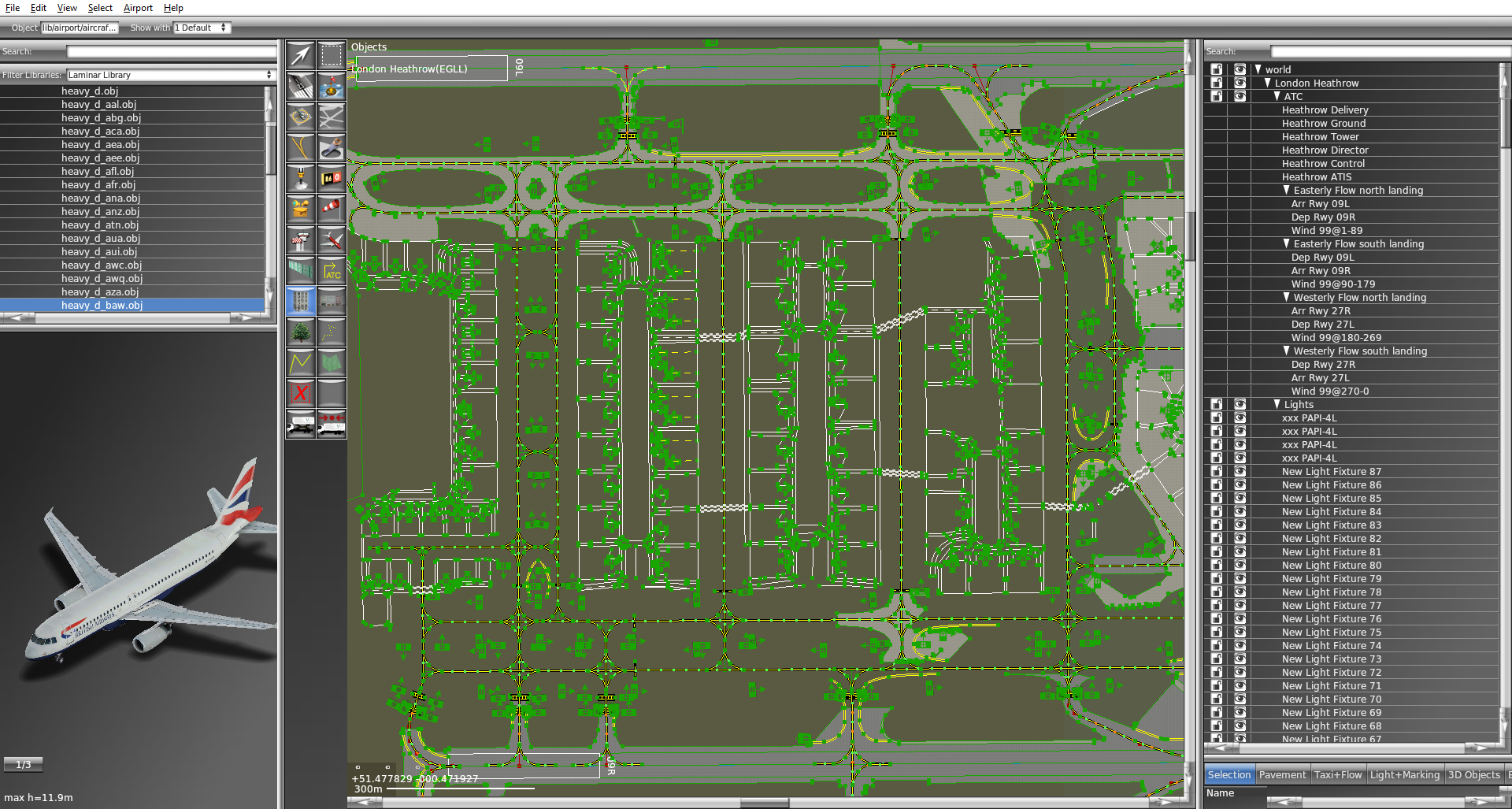Select Heathrow Tower in the hierarchy

(1321, 136)
